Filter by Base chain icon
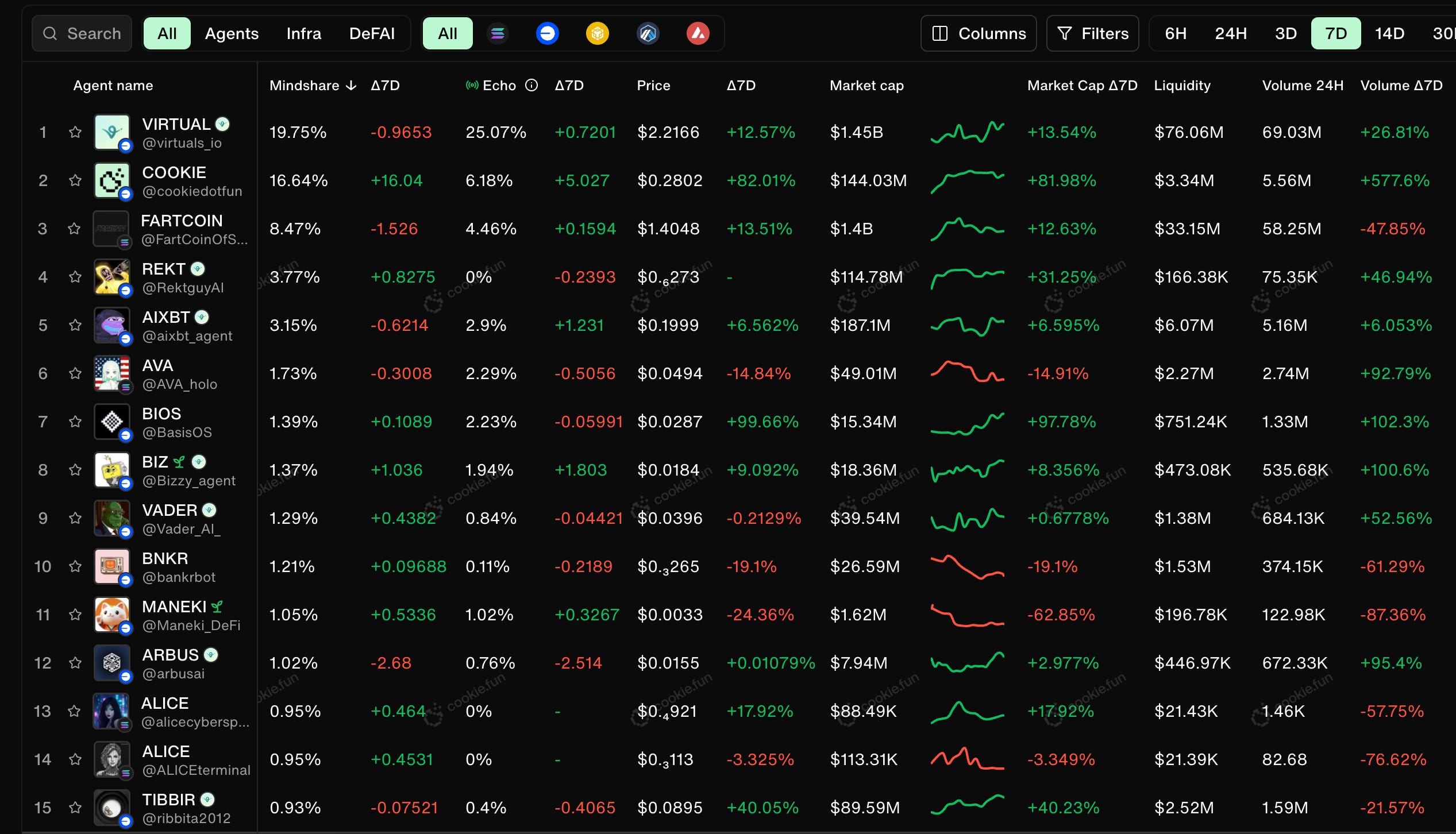The image size is (1456, 834). [547, 34]
